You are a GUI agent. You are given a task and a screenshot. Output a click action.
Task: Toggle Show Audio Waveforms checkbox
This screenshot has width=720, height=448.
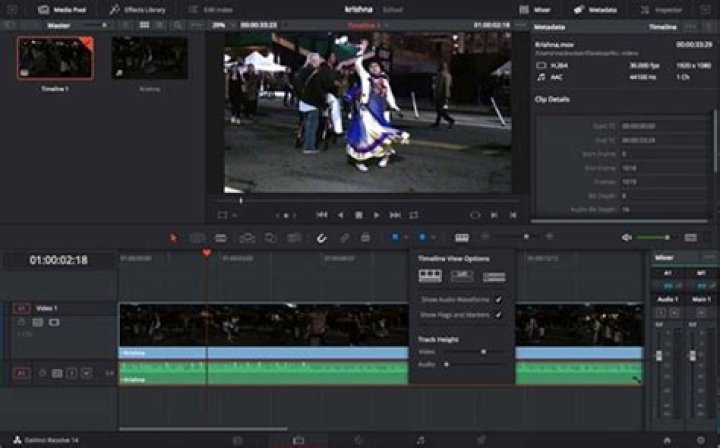pos(499,300)
